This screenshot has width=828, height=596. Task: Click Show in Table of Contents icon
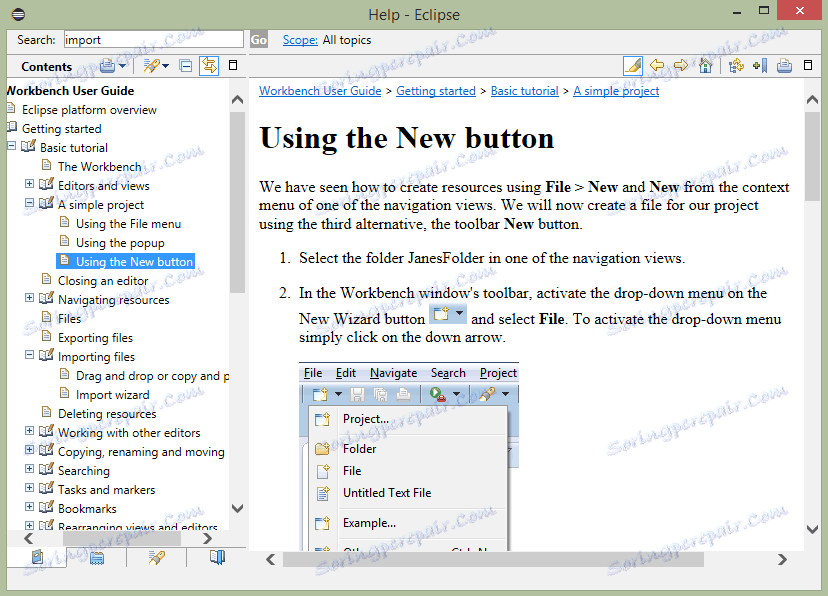(736, 66)
